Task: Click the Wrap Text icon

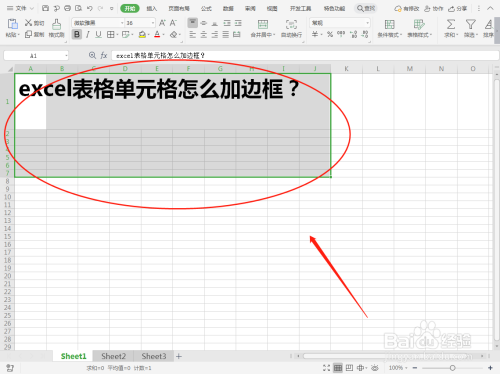Action: tap(291, 24)
